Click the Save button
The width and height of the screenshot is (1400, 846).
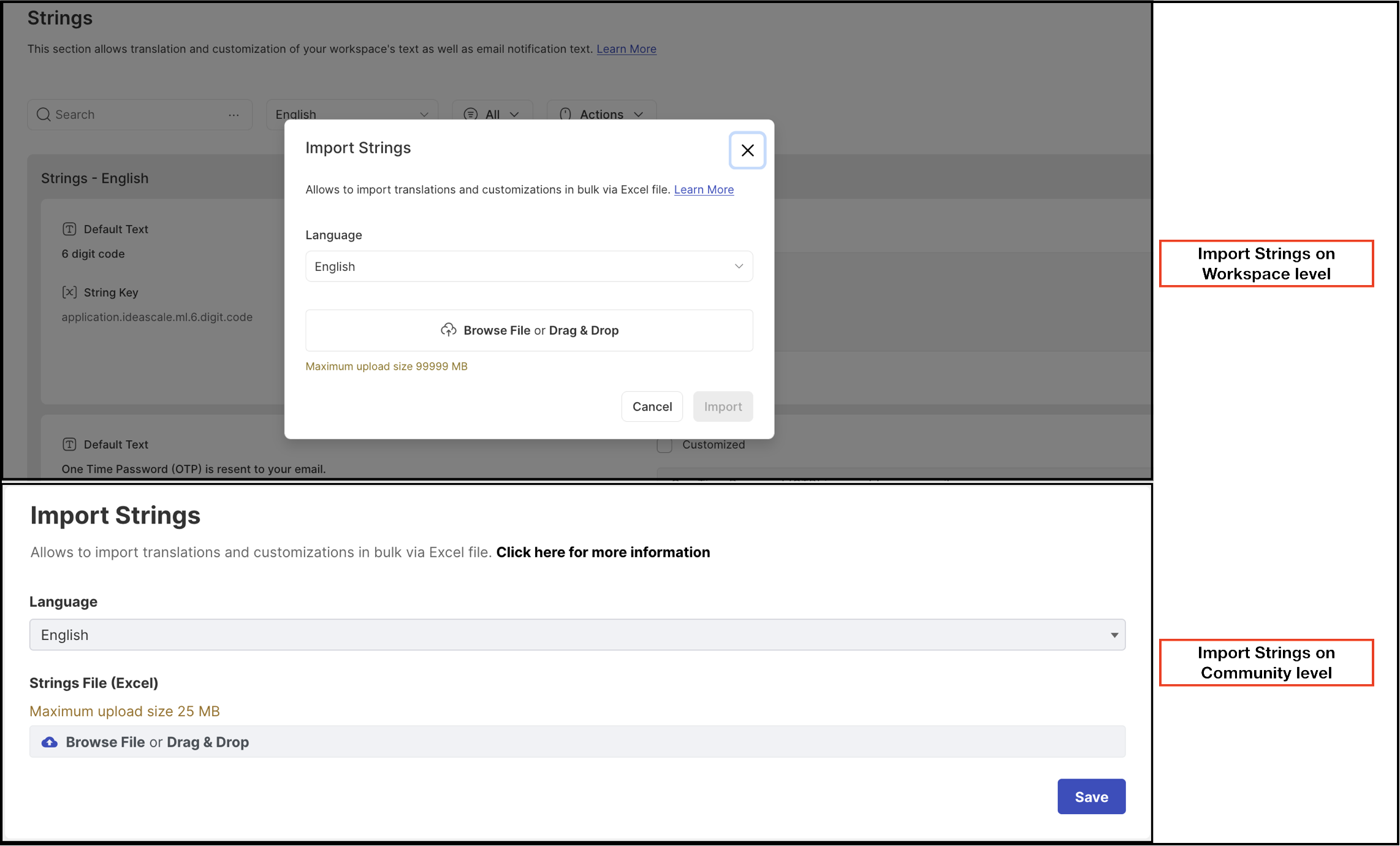coord(1091,796)
